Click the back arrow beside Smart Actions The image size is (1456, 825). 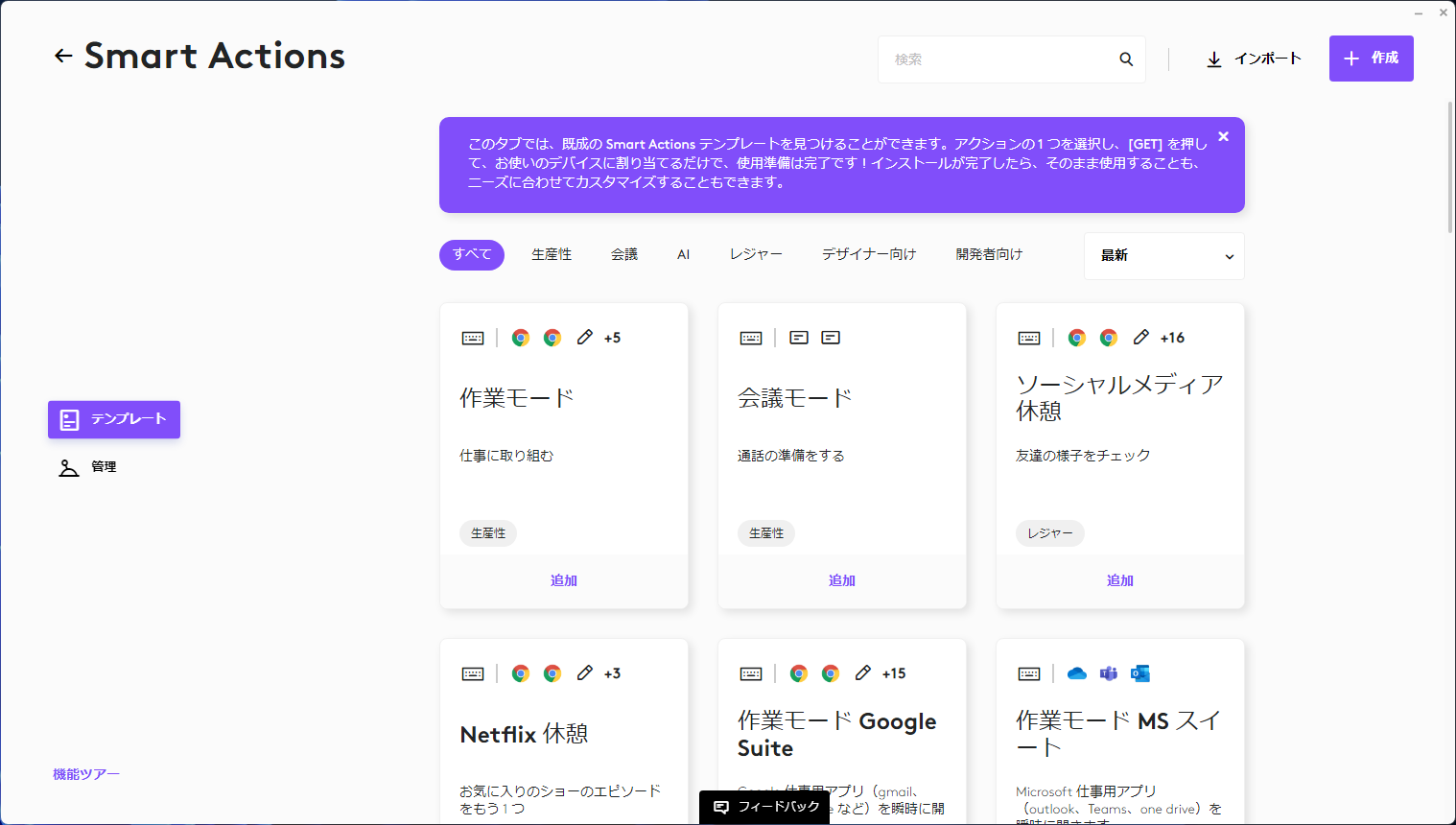[63, 57]
